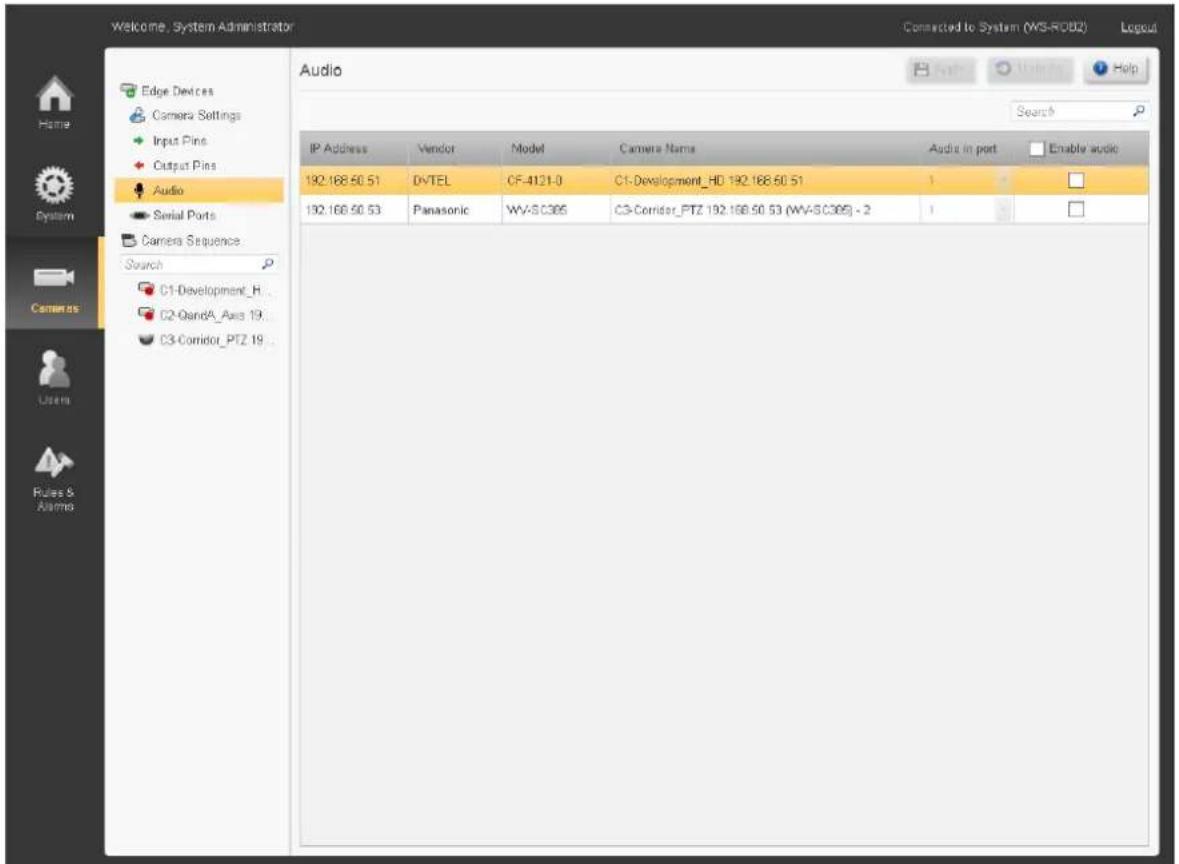This screenshot has width=1179, height=864.
Task: Click the greyed-out Undo button
Action: coord(1031,69)
